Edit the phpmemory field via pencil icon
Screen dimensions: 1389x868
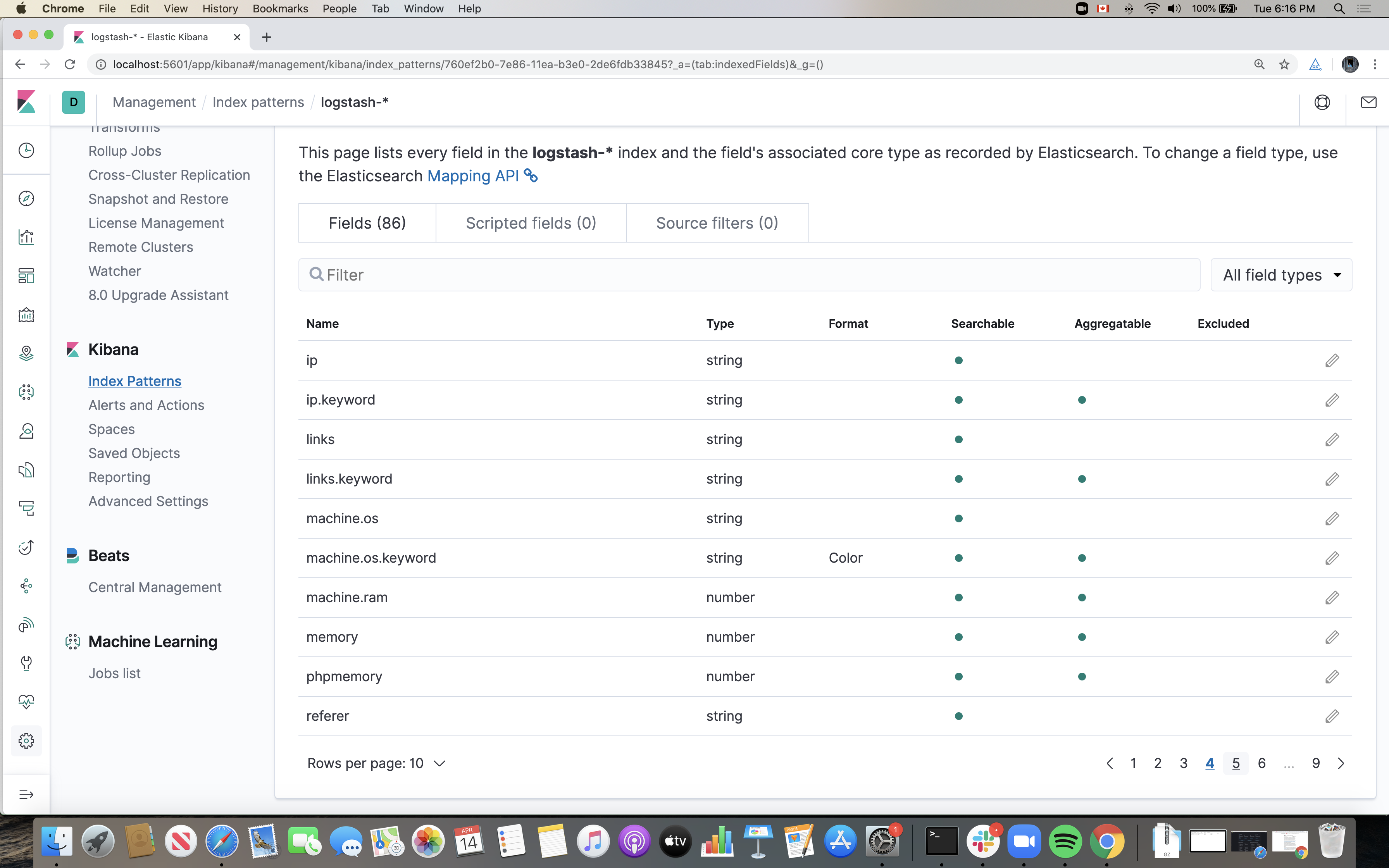pos(1332,677)
